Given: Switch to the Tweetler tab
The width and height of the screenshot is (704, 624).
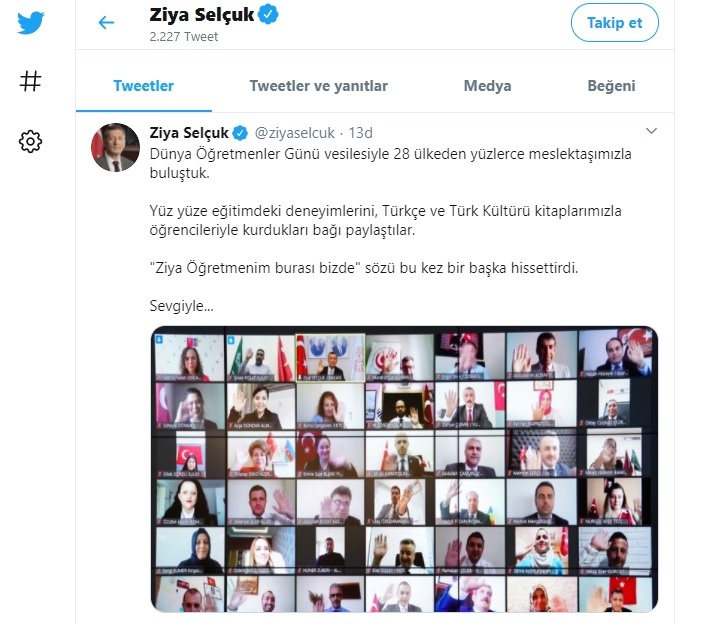Looking at the screenshot, I should point(143,86).
